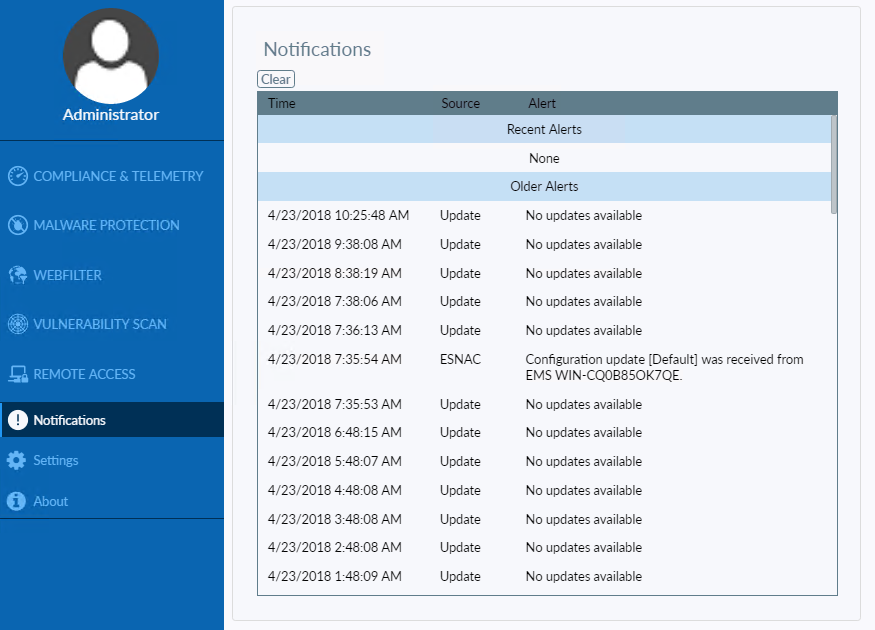Screen dimensions: 875x630
Task: Sort alerts by the Source column header
Action: 460,103
